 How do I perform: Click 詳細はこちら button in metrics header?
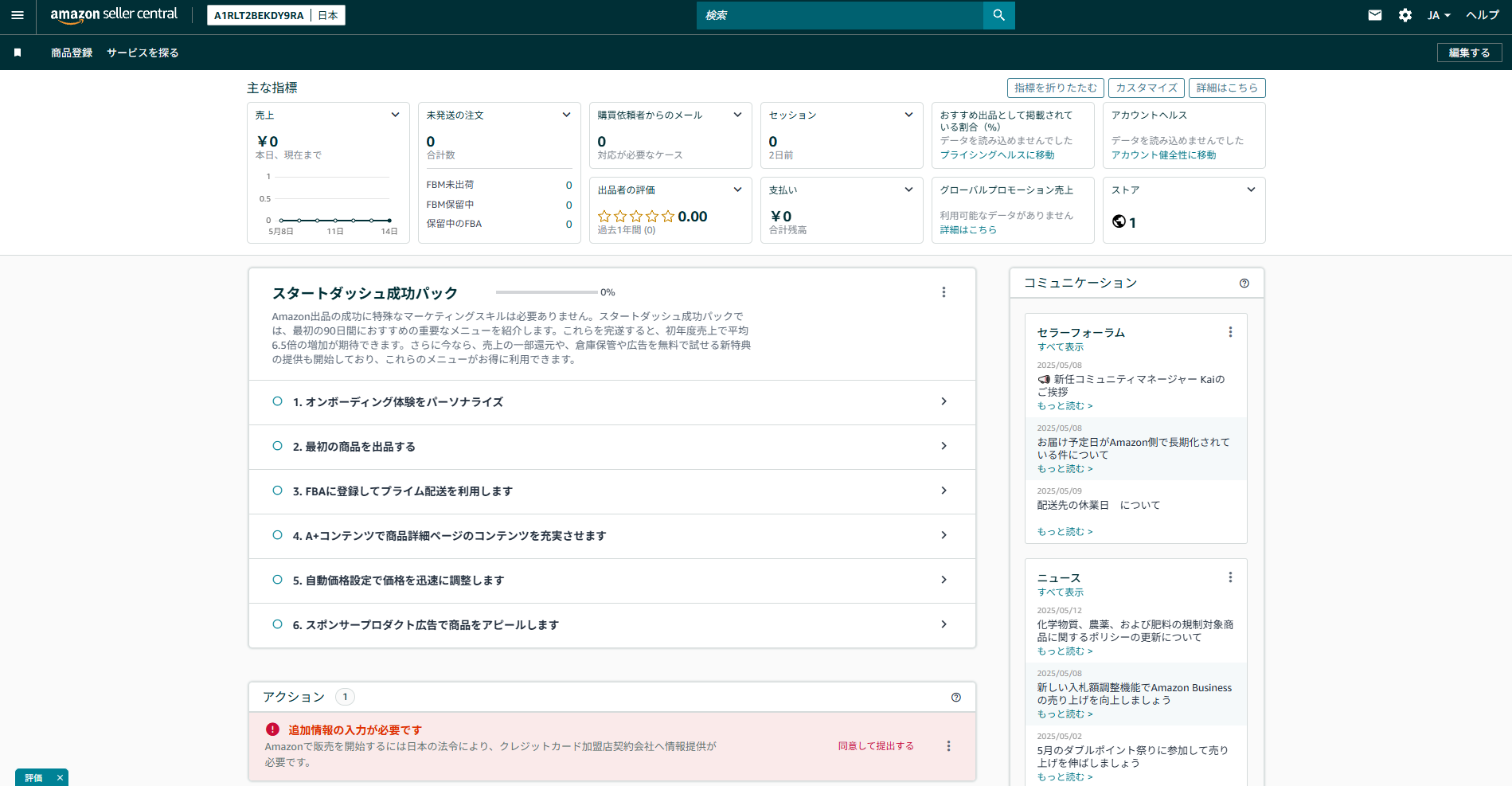[x=1227, y=88]
